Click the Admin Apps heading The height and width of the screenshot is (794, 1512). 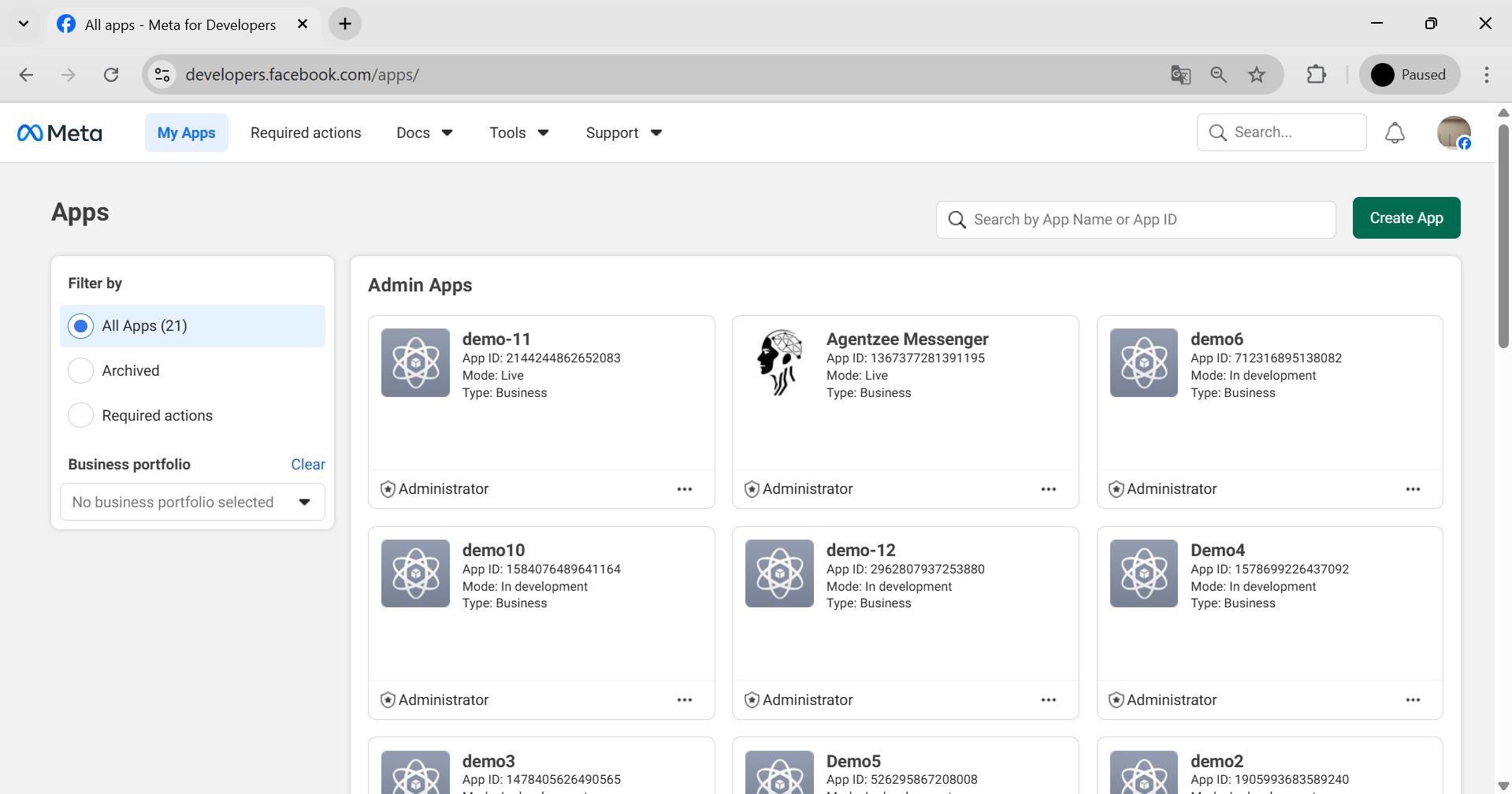click(420, 285)
